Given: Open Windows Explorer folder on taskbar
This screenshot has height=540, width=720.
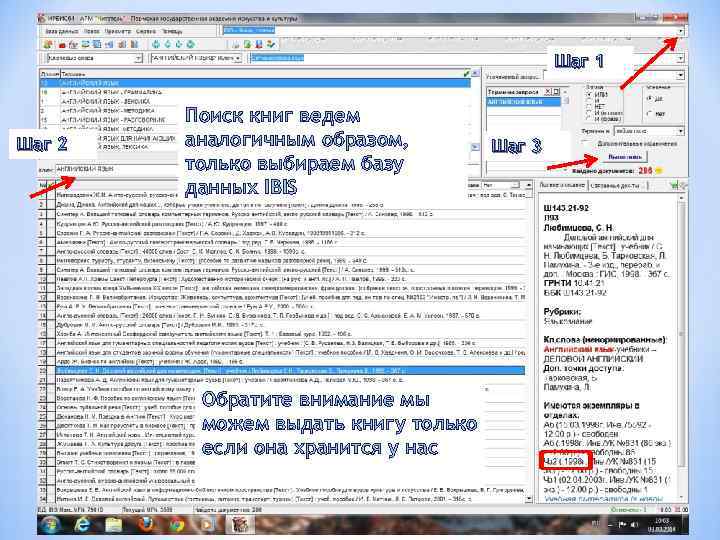Looking at the screenshot, I should tap(113, 524).
